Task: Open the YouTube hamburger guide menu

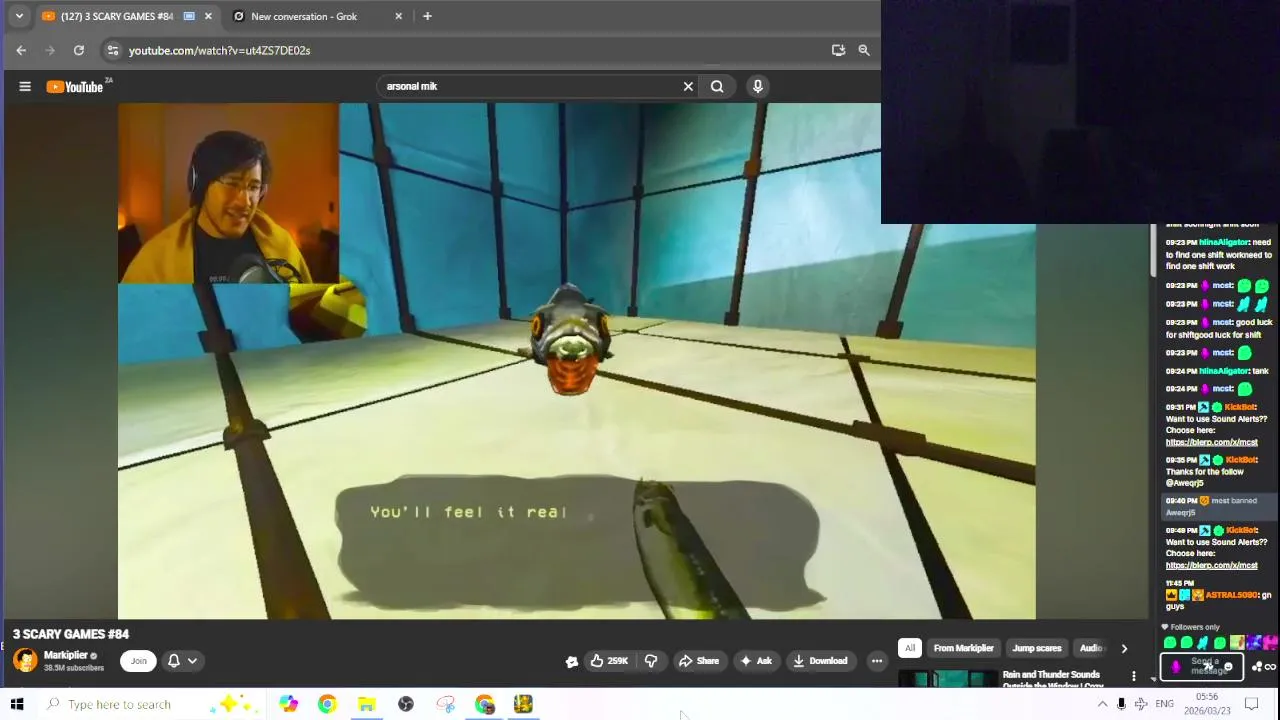Action: pyautogui.click(x=25, y=86)
